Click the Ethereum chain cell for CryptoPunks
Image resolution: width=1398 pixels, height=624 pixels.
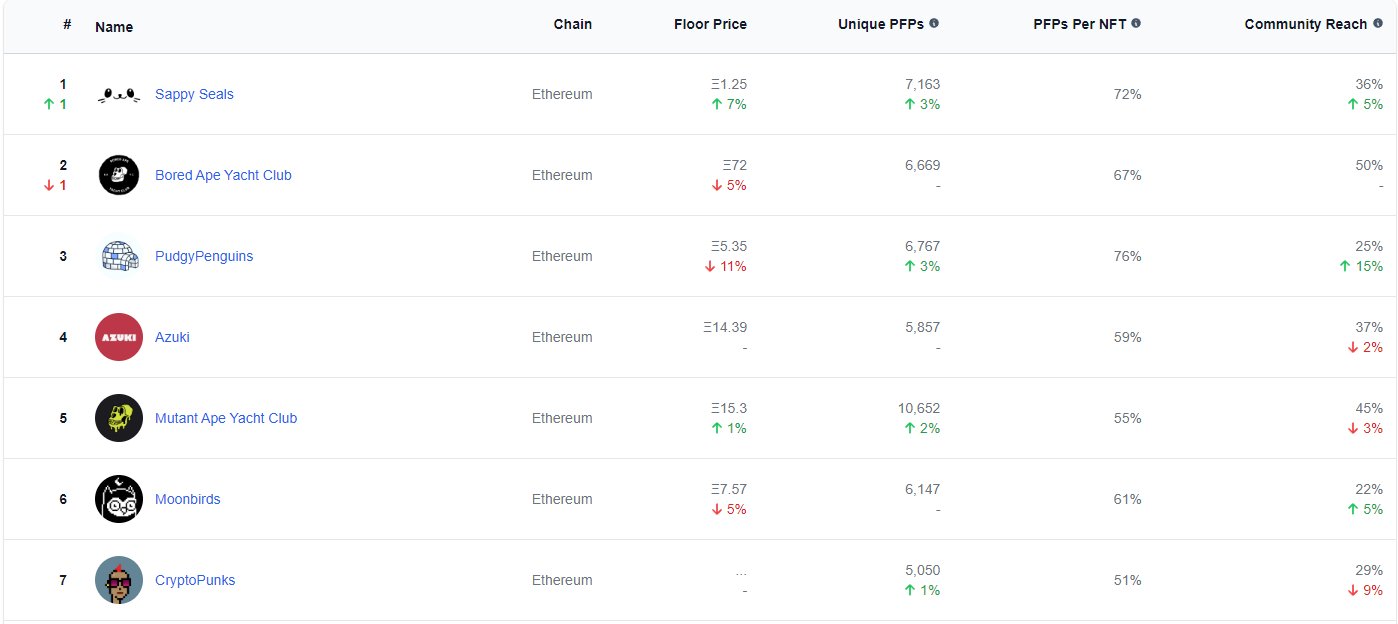click(x=562, y=580)
